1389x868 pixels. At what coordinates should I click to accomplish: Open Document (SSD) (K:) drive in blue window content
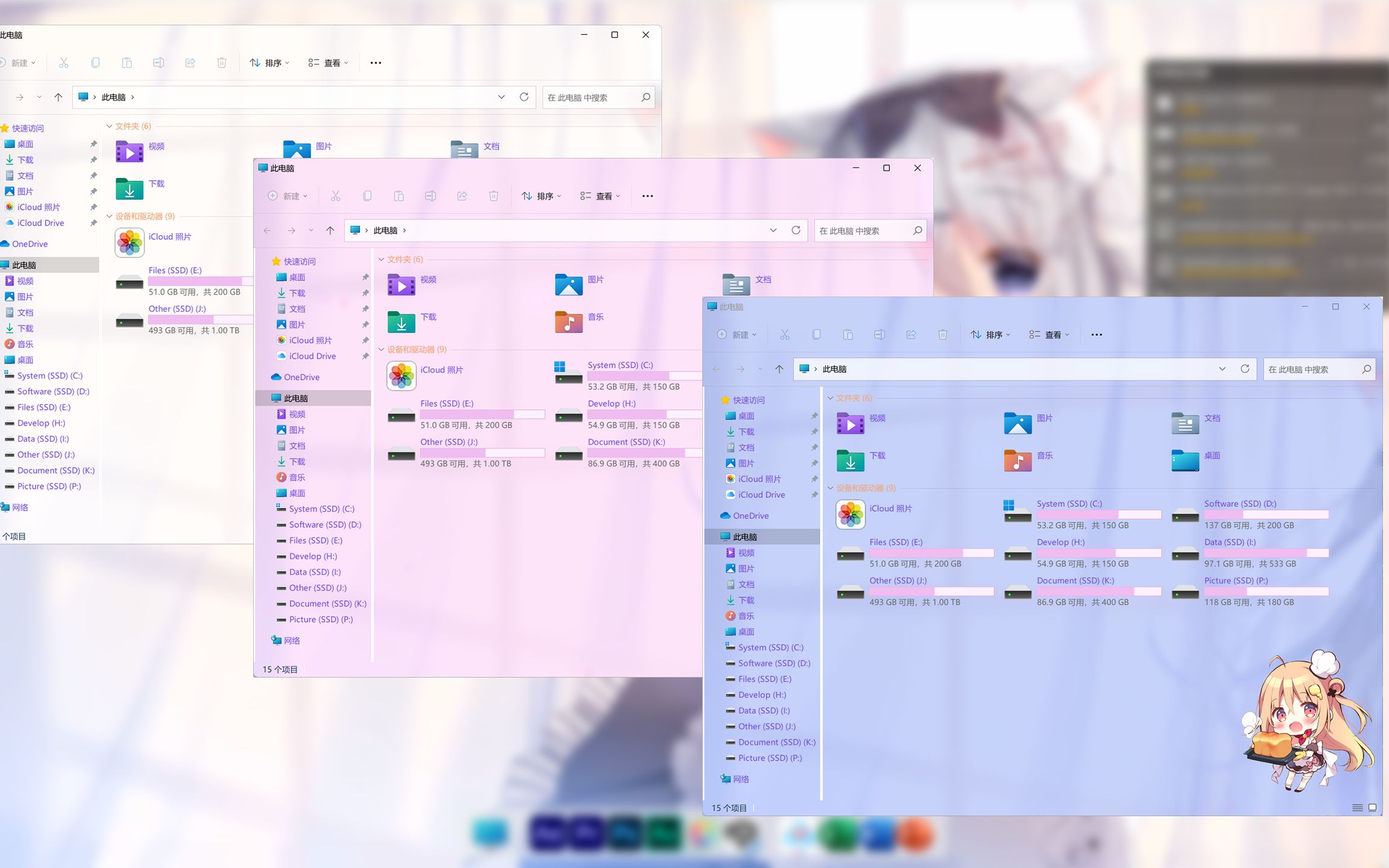[1083, 591]
